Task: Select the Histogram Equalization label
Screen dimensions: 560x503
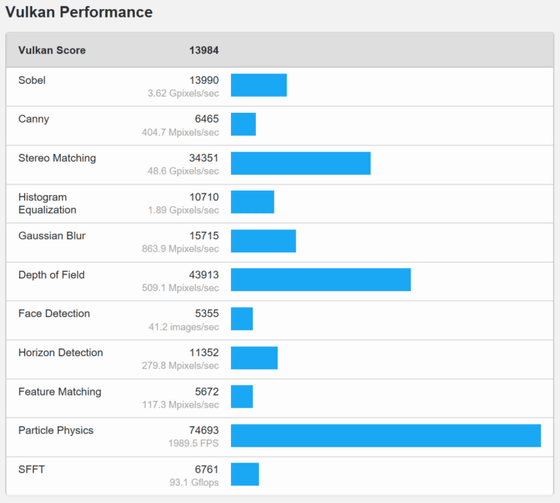Action: click(47, 204)
